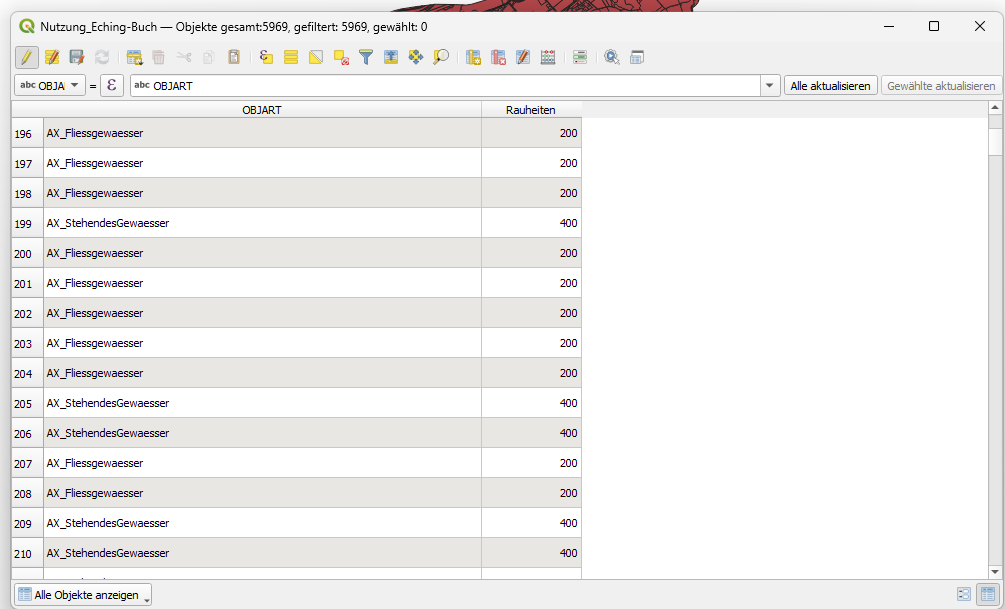This screenshot has width=1005, height=609.
Task: Click the zoom map to selected rows icon
Action: (x=441, y=57)
